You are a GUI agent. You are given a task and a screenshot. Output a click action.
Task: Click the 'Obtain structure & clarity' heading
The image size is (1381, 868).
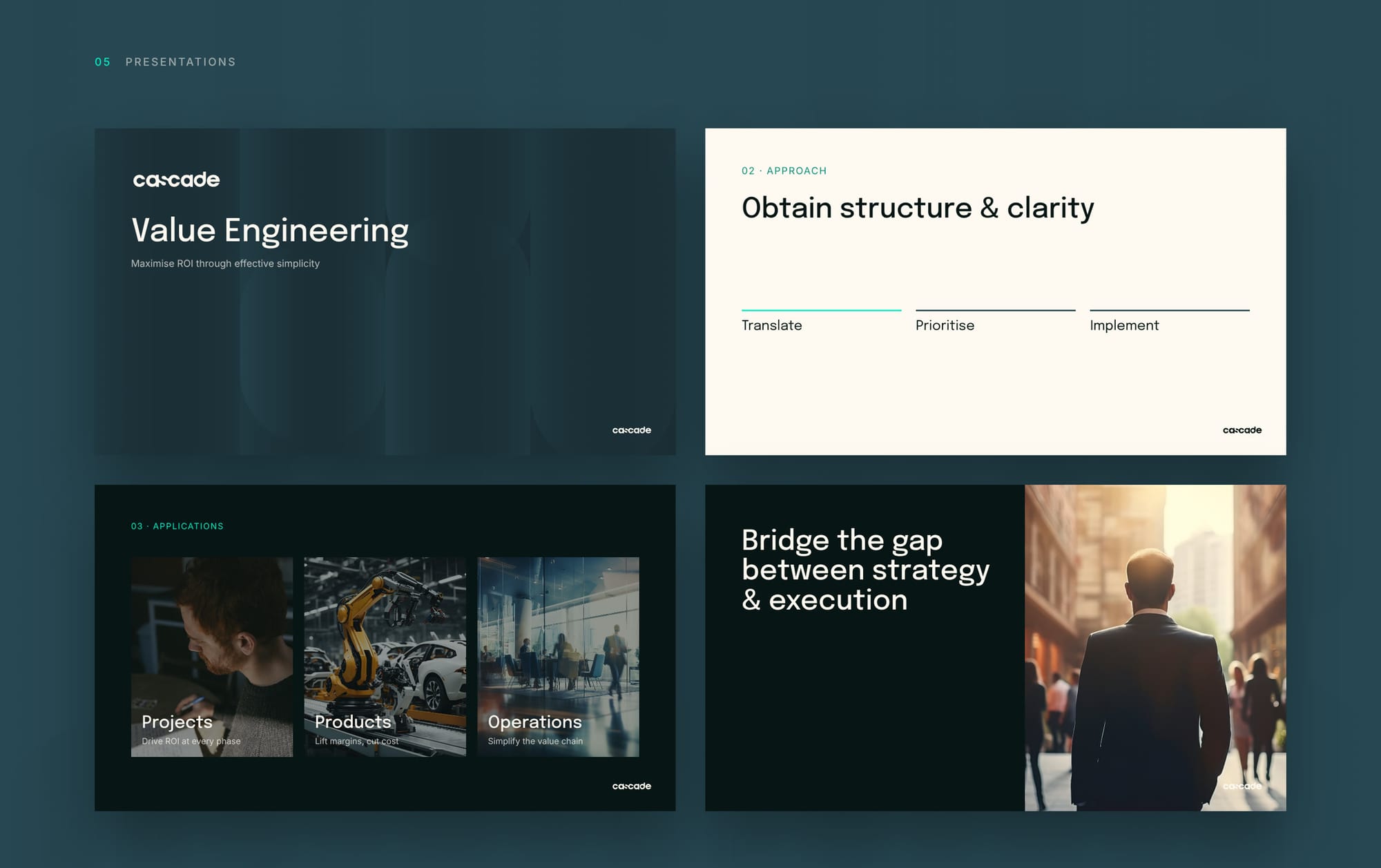tap(918, 209)
